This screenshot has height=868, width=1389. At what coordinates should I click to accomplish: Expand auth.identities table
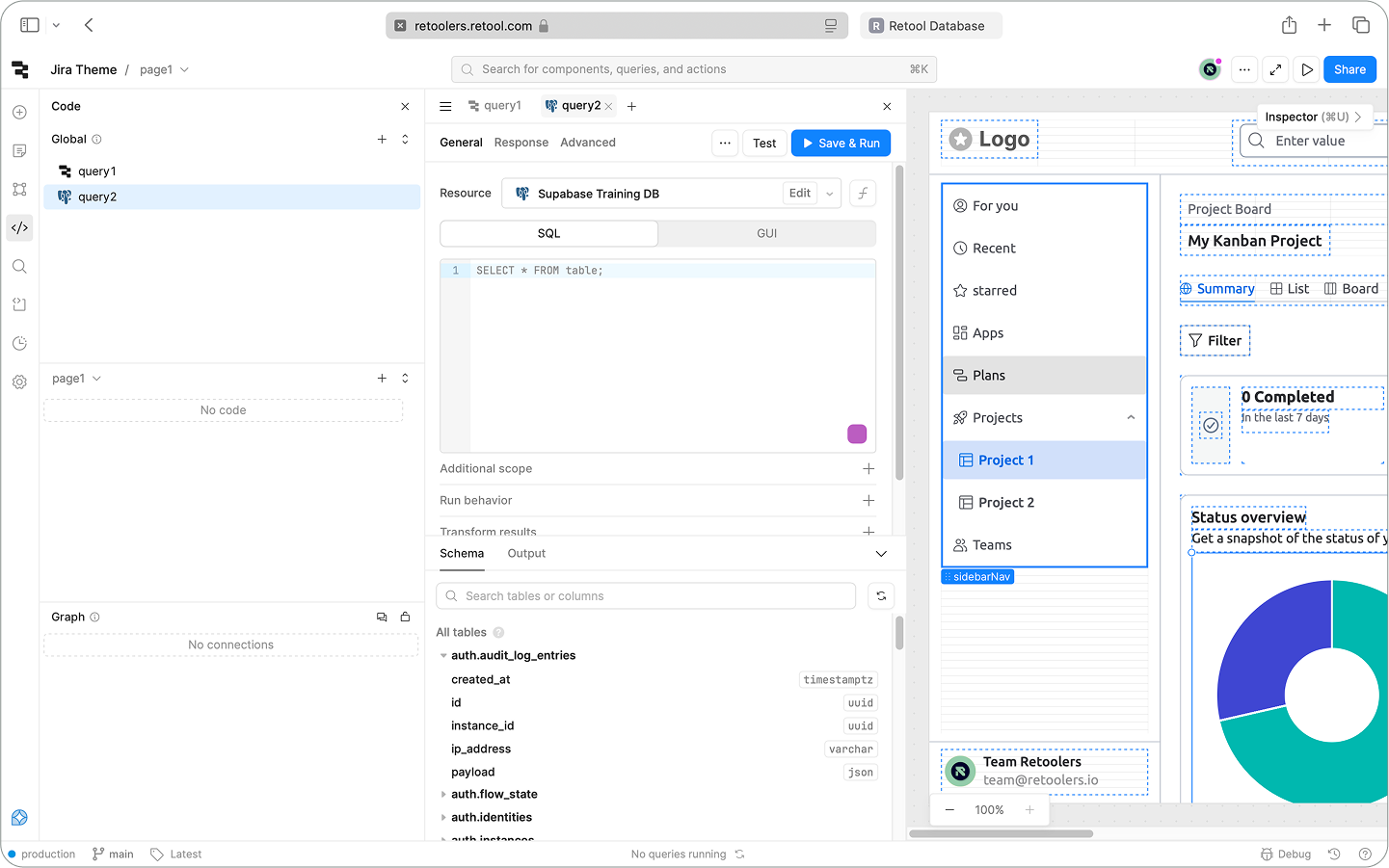tap(443, 818)
